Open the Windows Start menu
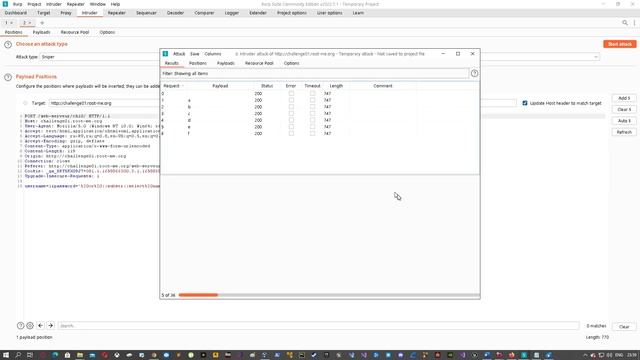640x360 pixels. click(x=6, y=355)
